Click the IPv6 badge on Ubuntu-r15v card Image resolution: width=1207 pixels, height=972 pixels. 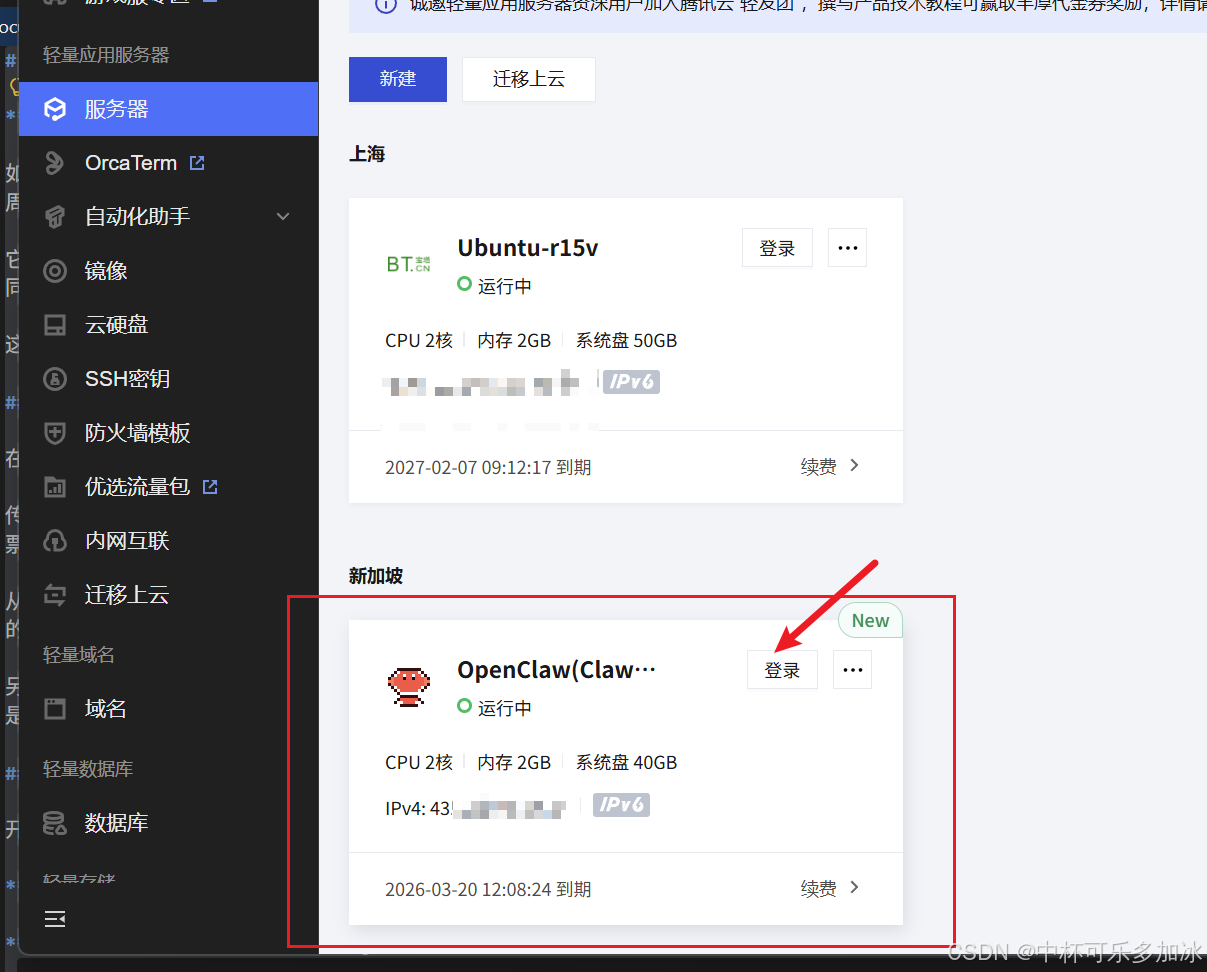(631, 382)
